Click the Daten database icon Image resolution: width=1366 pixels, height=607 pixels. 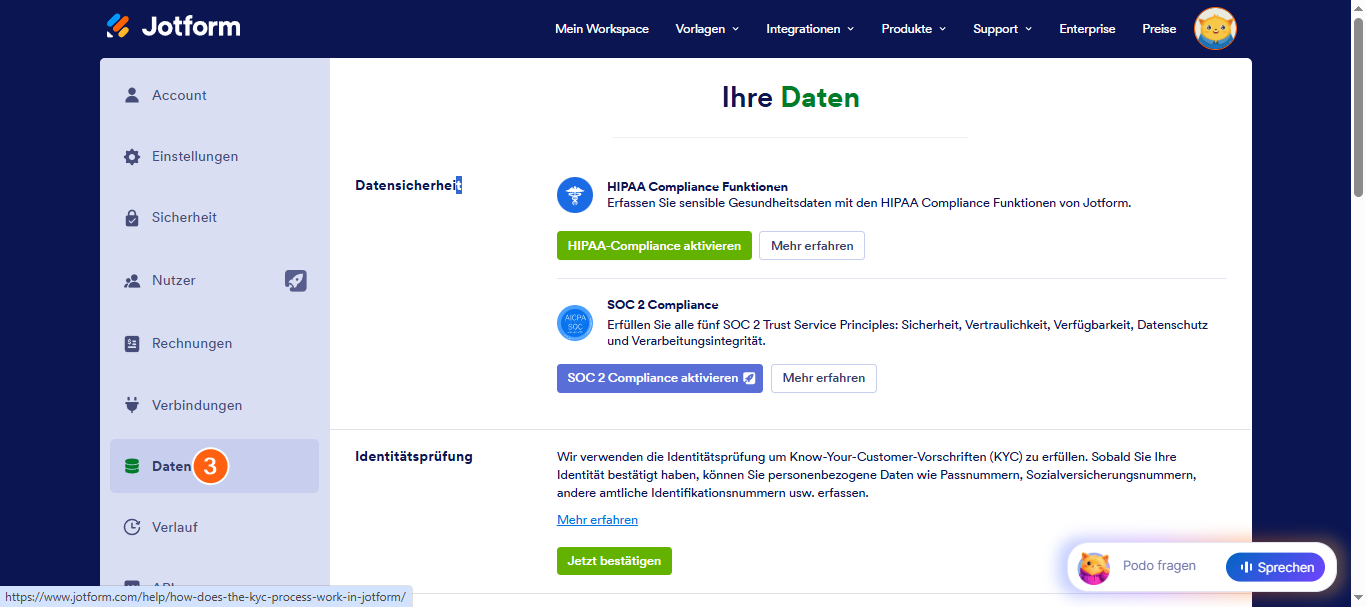131,466
